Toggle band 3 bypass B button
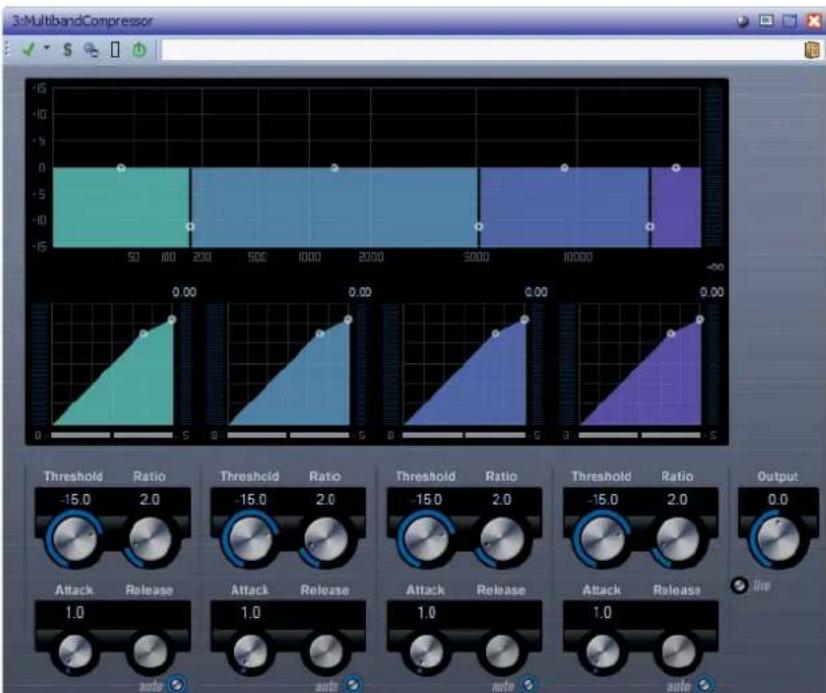 (390, 435)
